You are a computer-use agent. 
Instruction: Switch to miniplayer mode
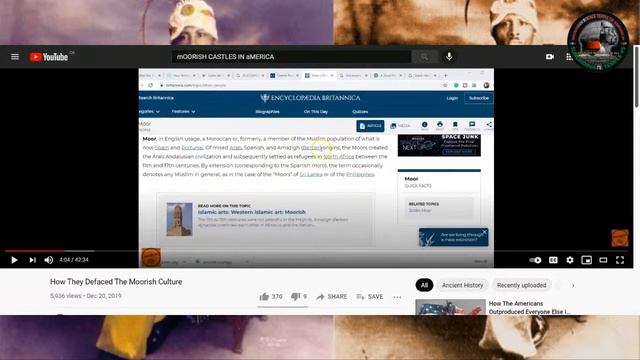click(x=587, y=260)
